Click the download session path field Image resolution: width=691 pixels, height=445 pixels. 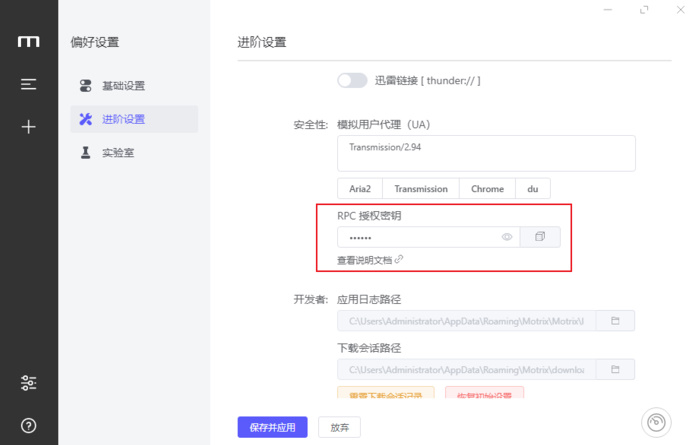(x=466, y=369)
